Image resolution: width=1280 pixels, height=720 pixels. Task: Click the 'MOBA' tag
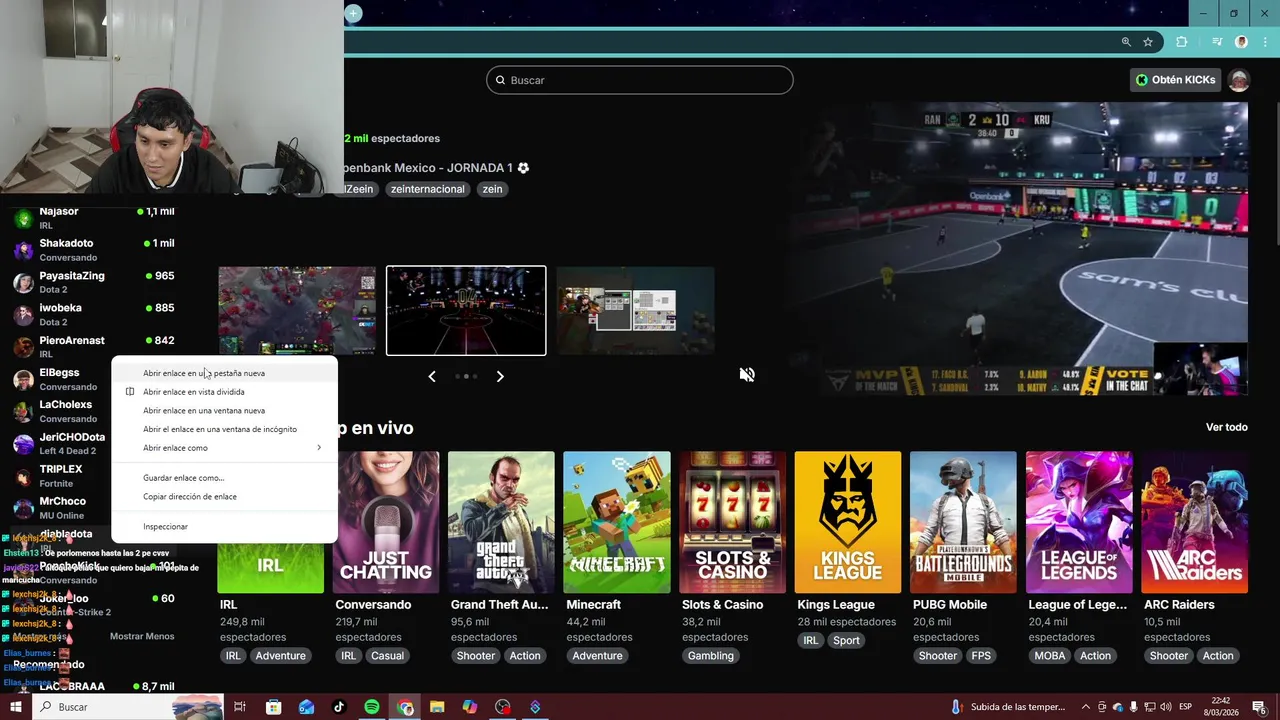[x=1050, y=656]
